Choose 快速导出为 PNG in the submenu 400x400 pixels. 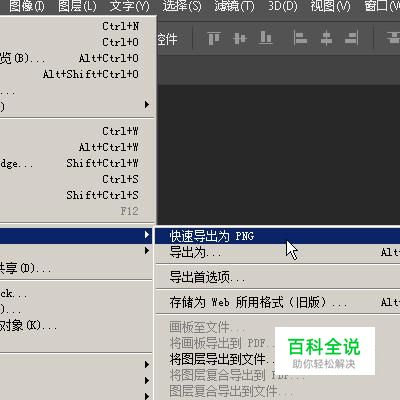point(277,236)
